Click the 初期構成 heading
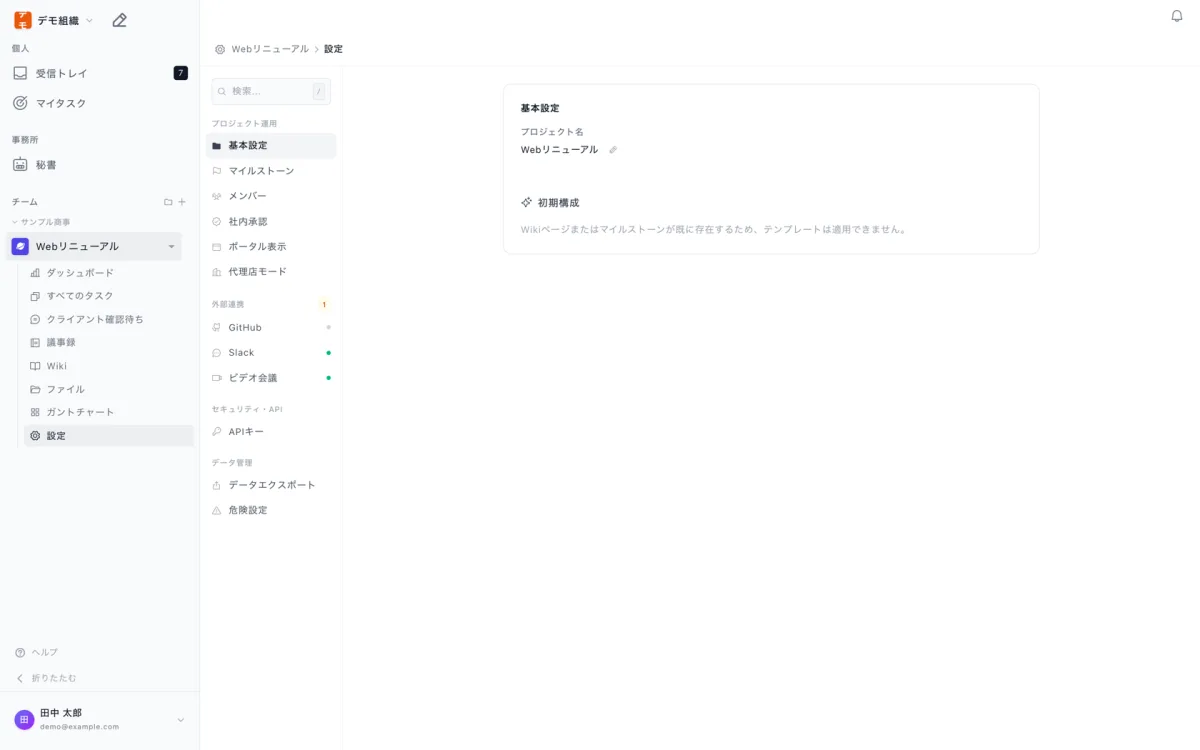 (x=558, y=203)
